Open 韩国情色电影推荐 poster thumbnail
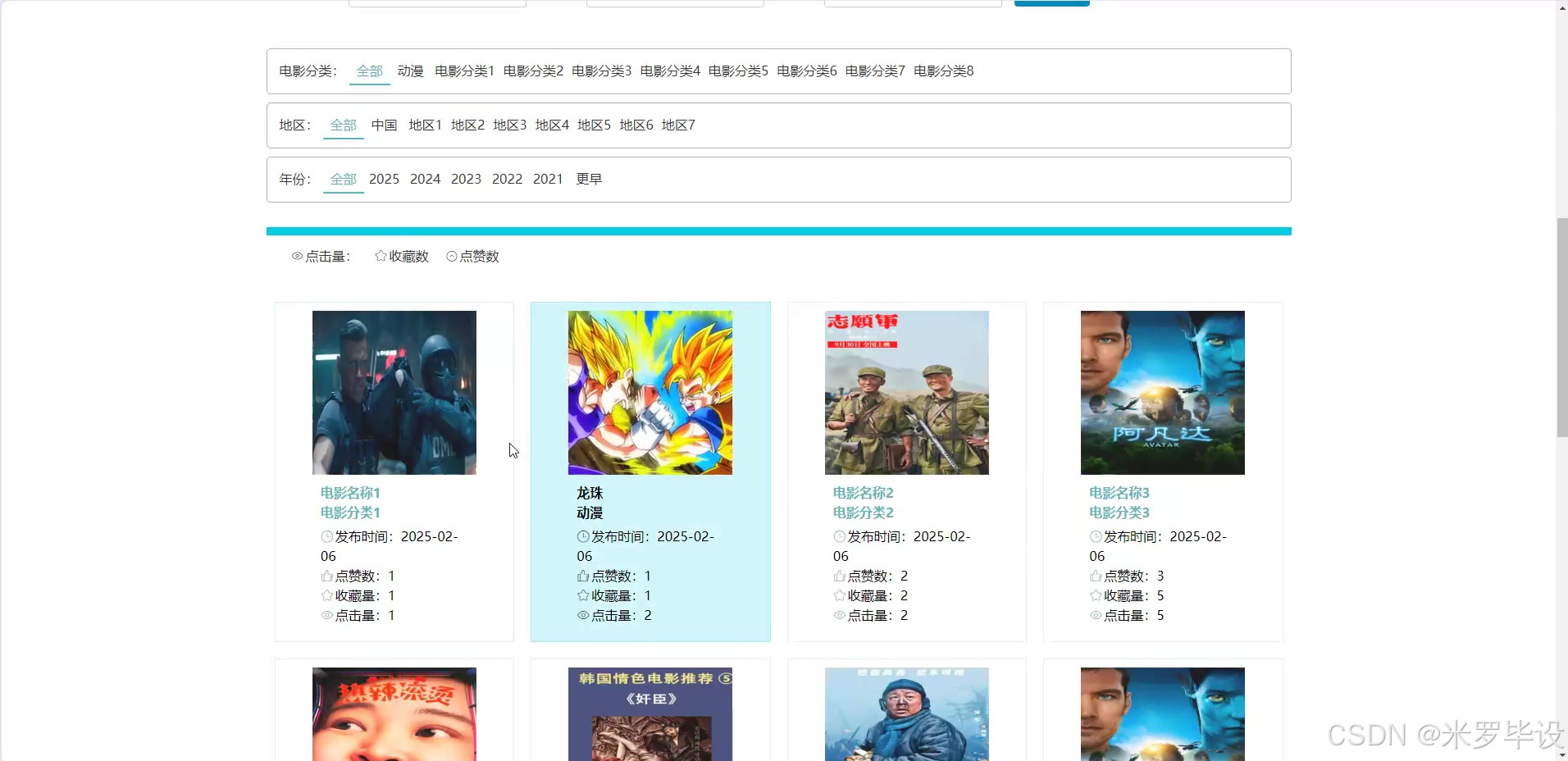1568x761 pixels. pyautogui.click(x=650, y=714)
